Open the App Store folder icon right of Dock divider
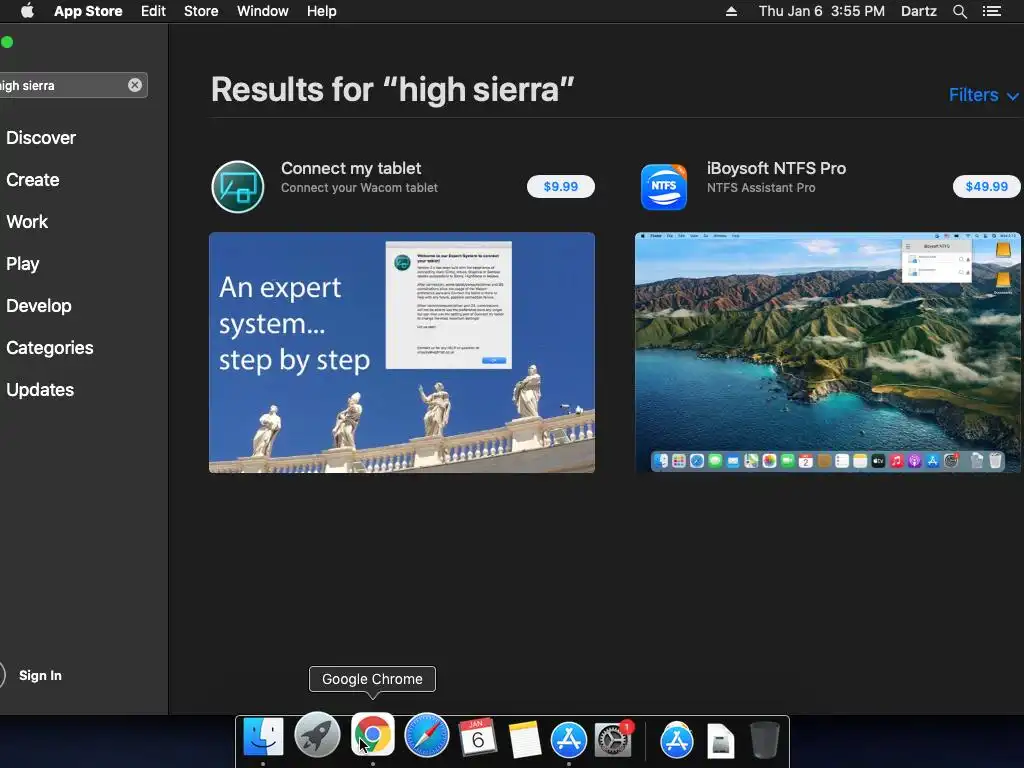The height and width of the screenshot is (768, 1024). click(677, 739)
